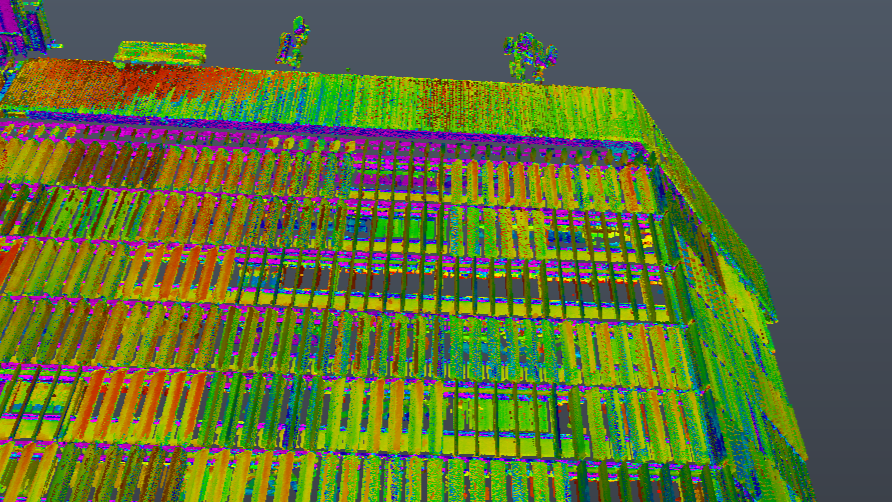The image size is (892, 502).
Task: Pick the smaller left tree above the roof
Action: point(292,42)
